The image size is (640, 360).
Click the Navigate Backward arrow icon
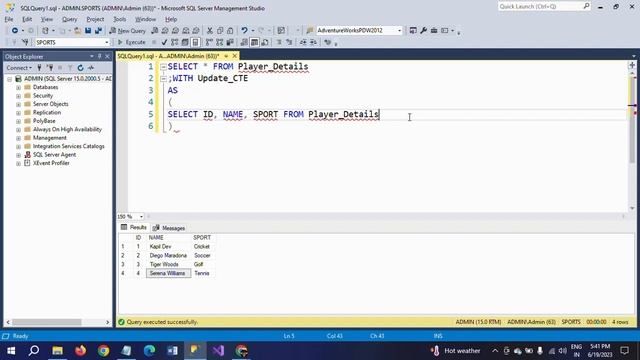click(15, 31)
